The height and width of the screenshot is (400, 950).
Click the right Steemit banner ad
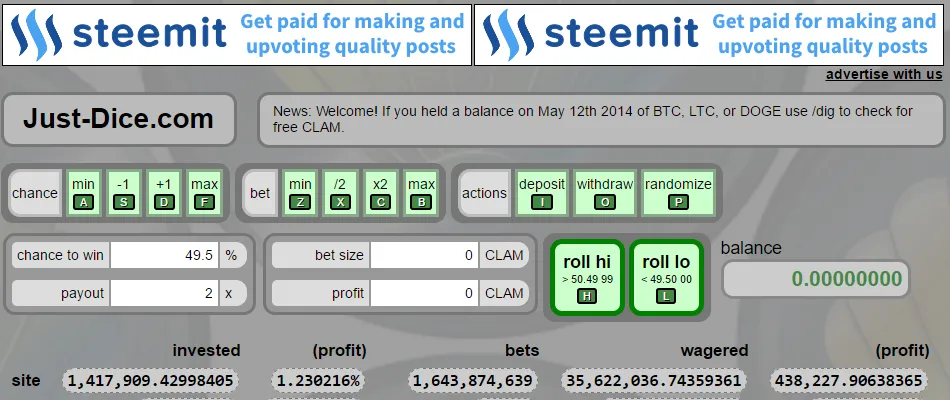[709, 35]
